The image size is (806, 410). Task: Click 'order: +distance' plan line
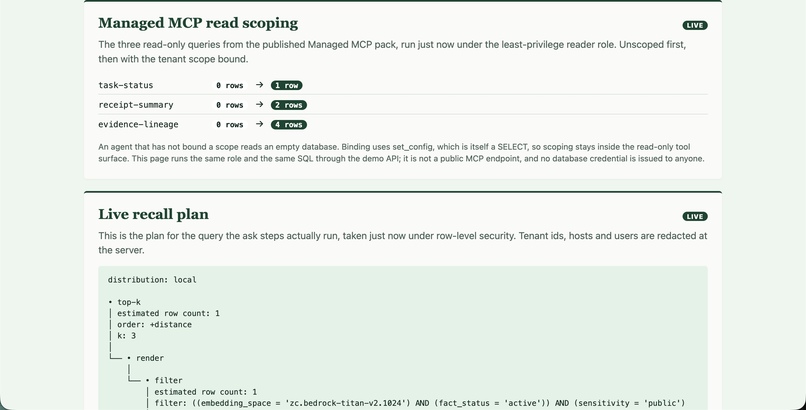pyautogui.click(x=154, y=325)
